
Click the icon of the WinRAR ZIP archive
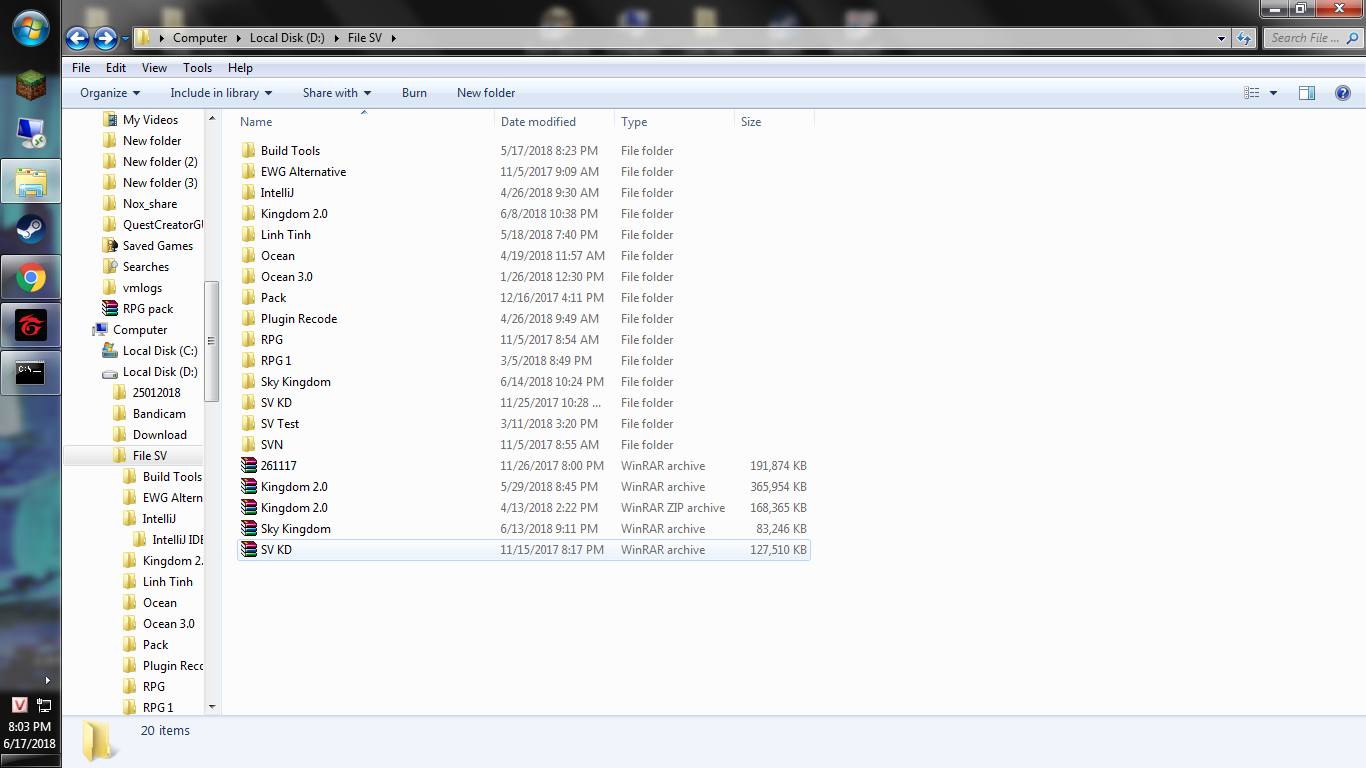pos(249,508)
